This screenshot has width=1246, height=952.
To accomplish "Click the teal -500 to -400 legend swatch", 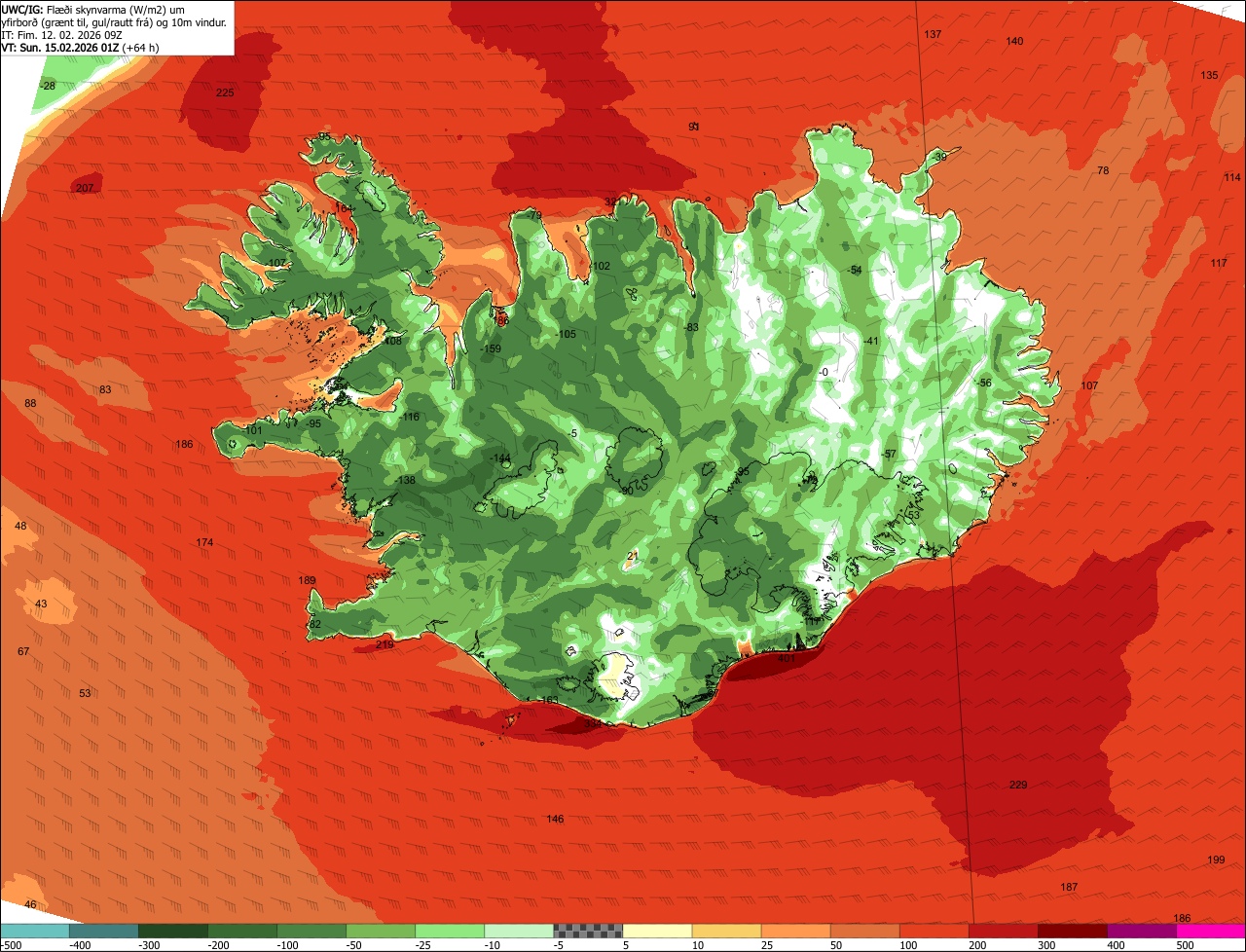I will (35, 932).
